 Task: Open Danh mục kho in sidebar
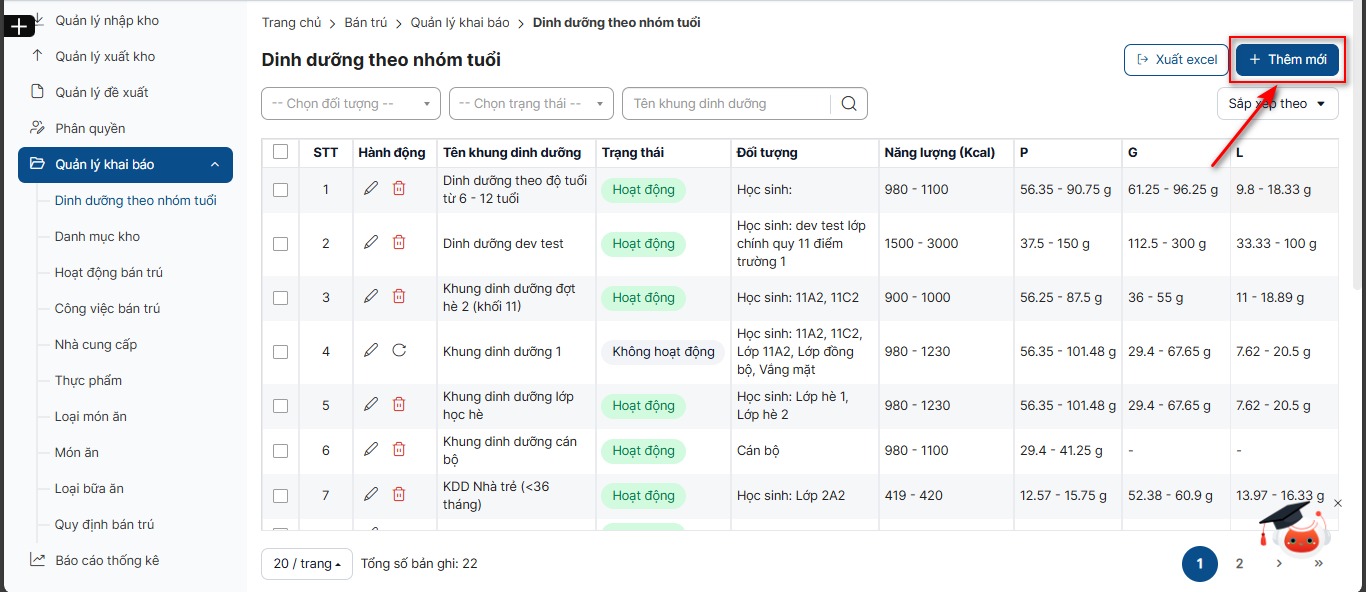click(x=97, y=237)
